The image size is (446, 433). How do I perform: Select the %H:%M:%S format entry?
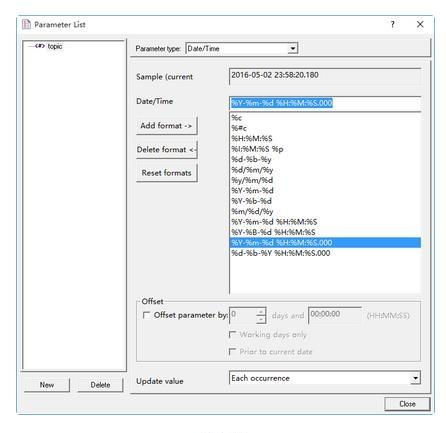tap(252, 138)
